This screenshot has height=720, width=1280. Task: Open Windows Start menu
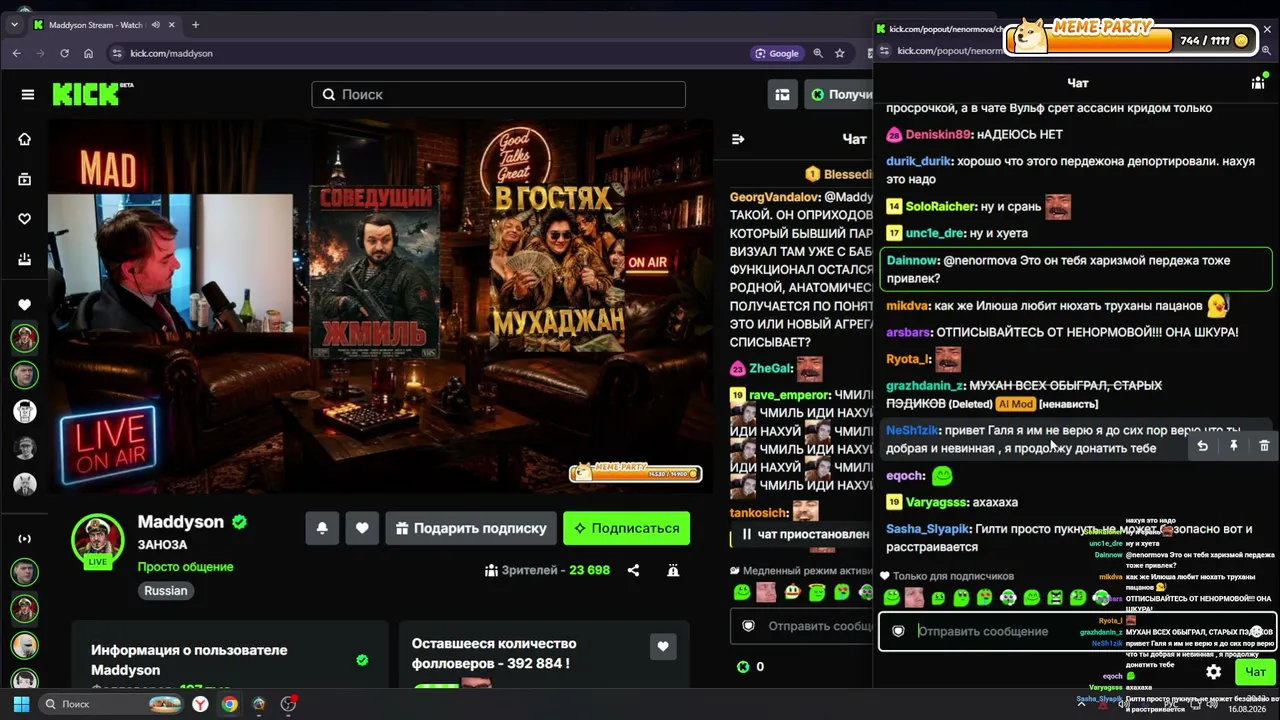click(x=20, y=704)
